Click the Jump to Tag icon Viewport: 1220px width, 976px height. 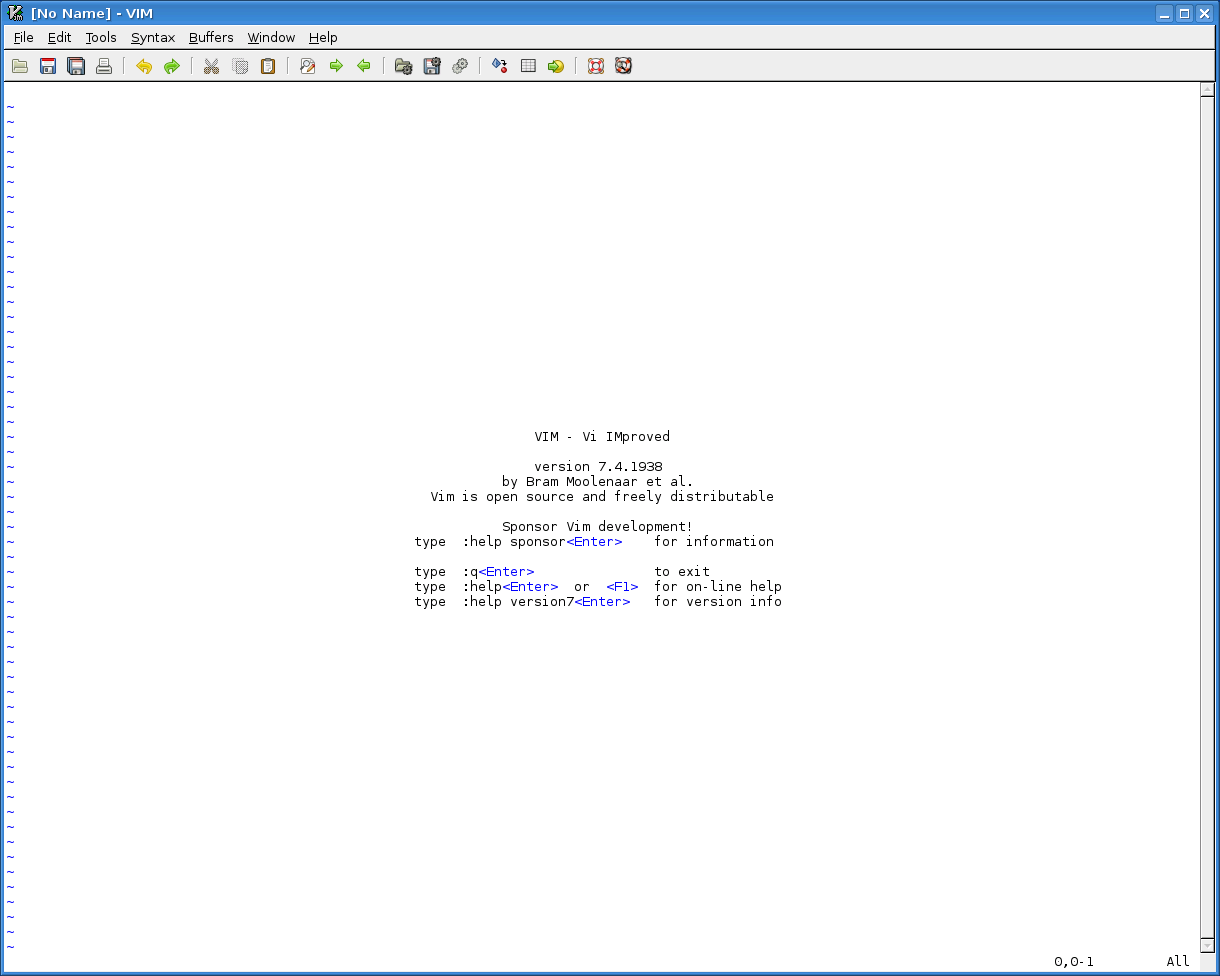tap(556, 66)
